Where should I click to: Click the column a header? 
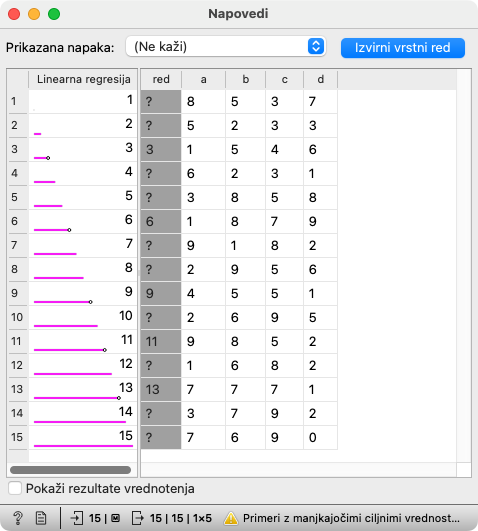[203, 79]
